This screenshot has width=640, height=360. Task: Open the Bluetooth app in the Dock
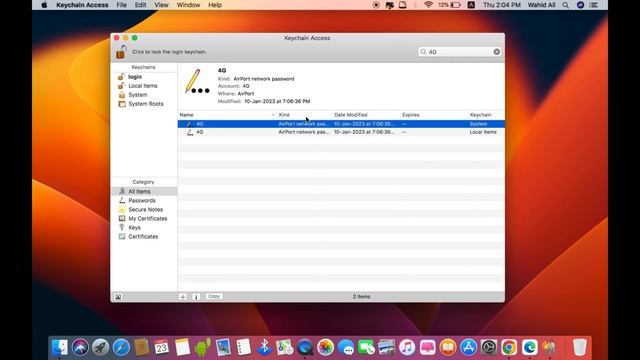(264, 347)
